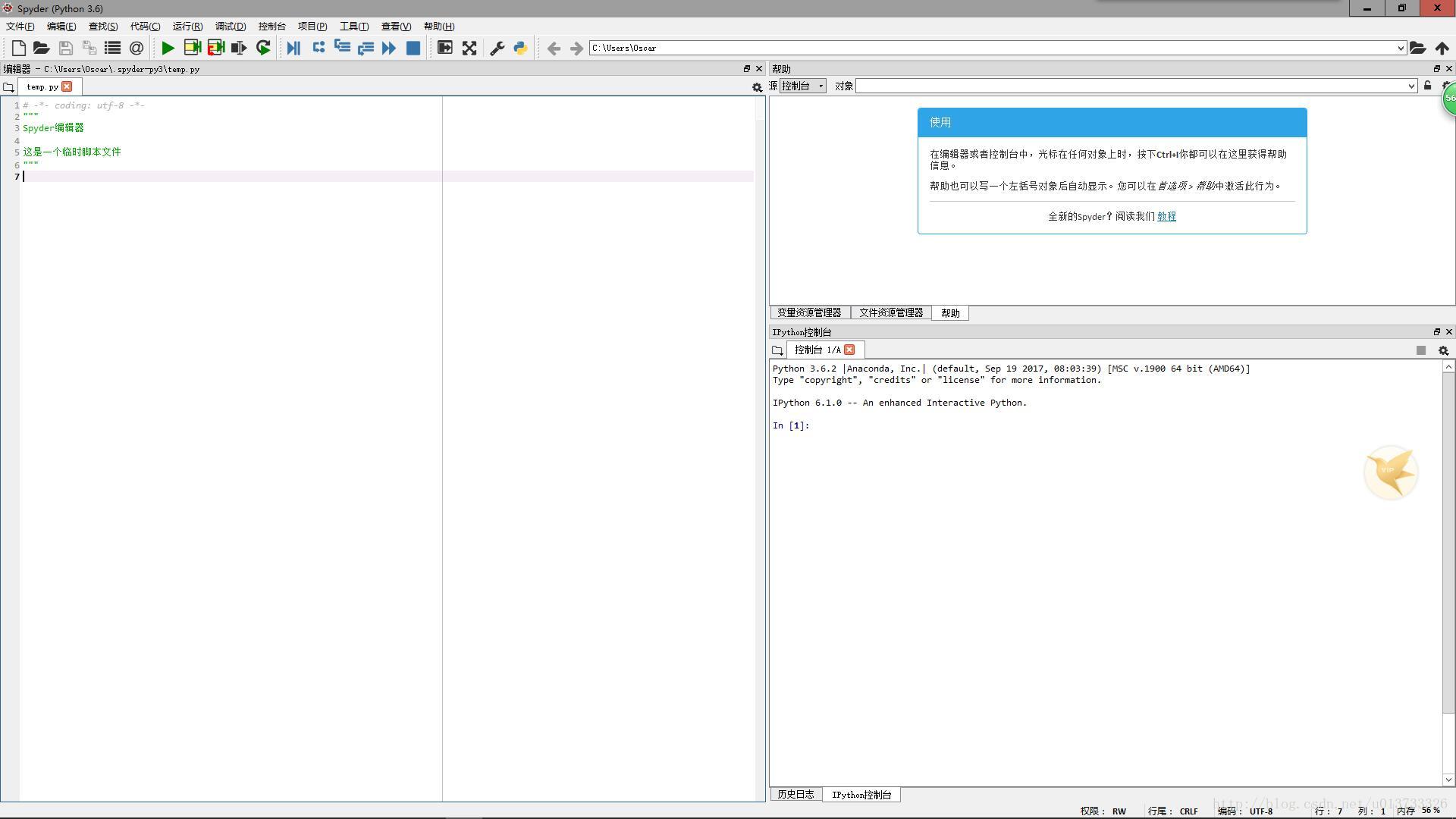
Task: Toggle the help pane lock icon
Action: pos(1427,86)
